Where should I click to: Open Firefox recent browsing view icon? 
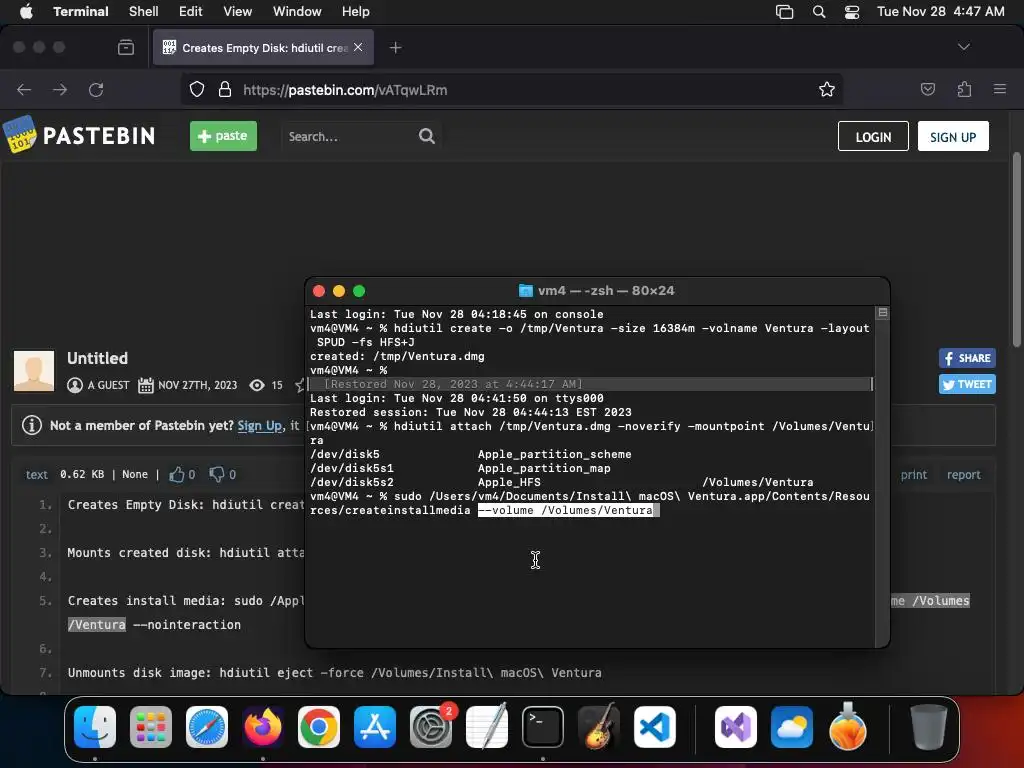coord(126,47)
